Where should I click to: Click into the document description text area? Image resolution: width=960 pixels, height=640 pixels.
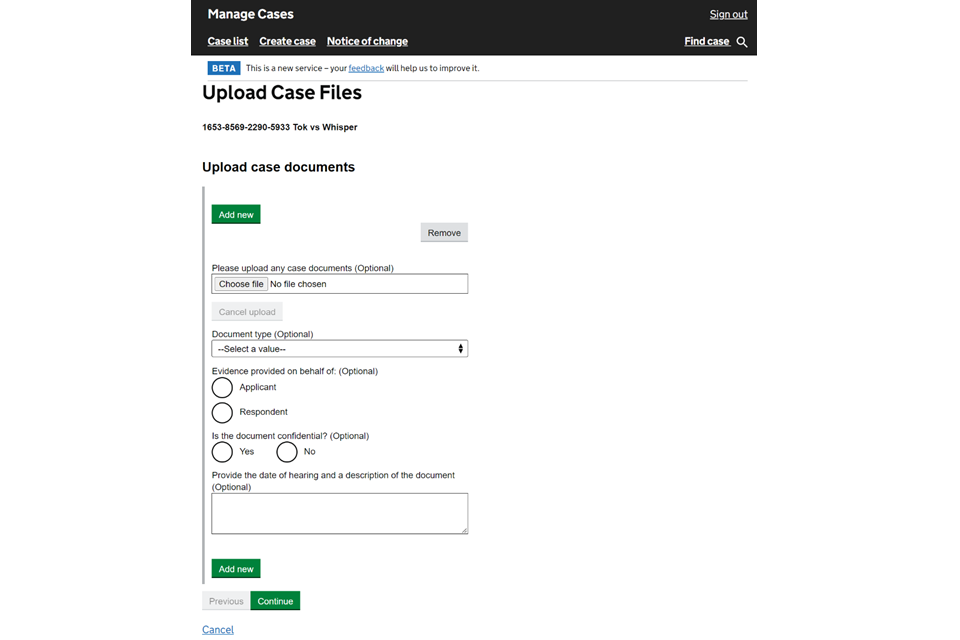(339, 513)
